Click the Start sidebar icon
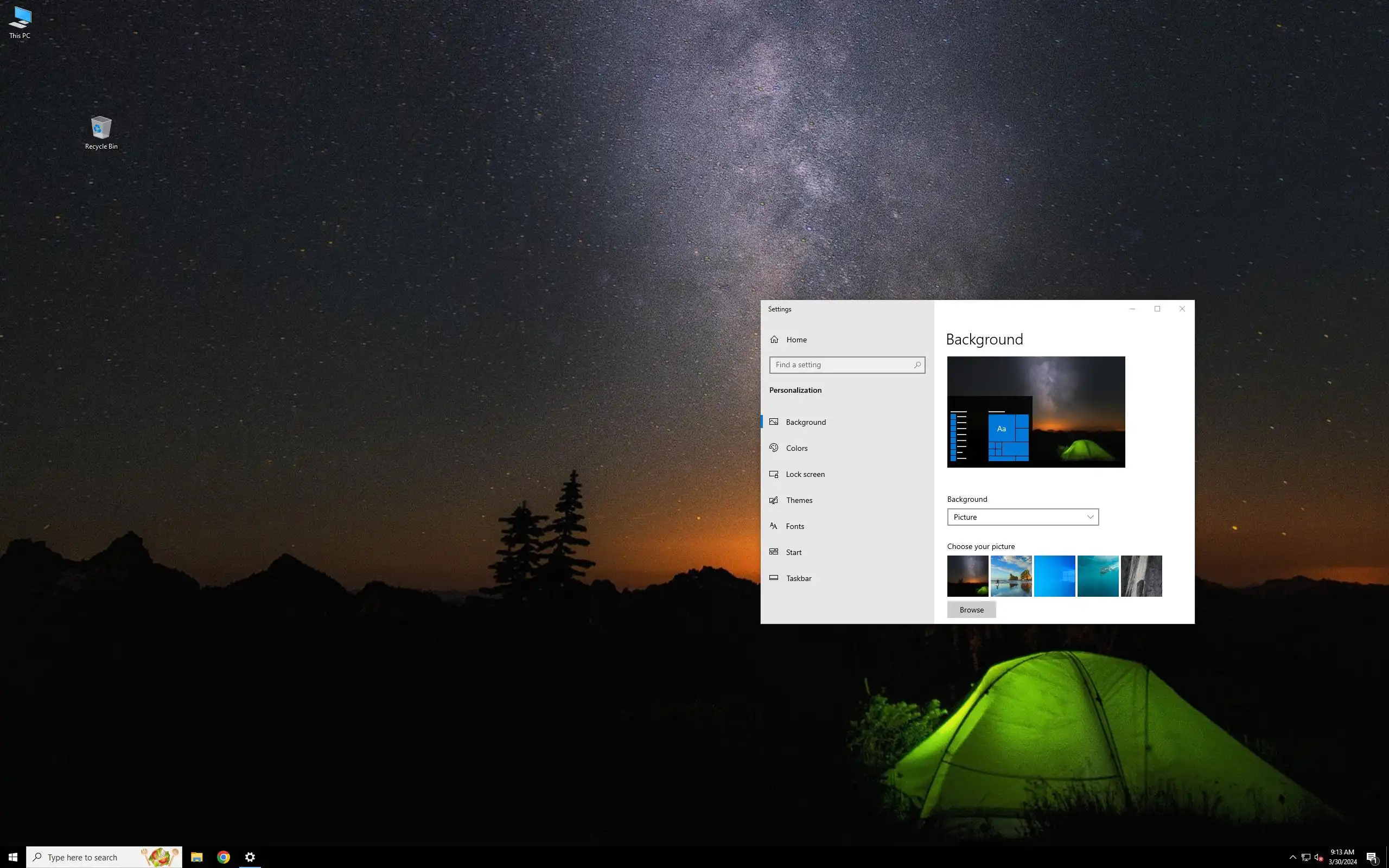This screenshot has height=868, width=1389. pos(774,552)
